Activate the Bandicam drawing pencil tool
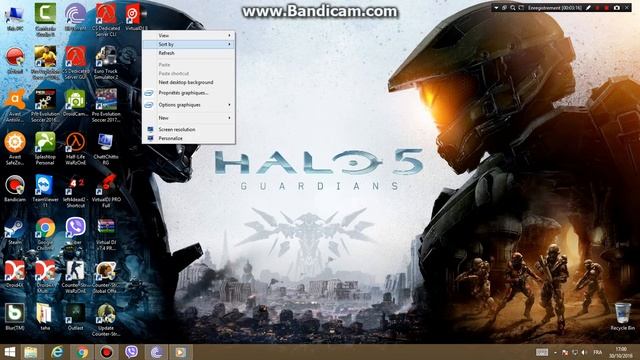 click(588, 8)
